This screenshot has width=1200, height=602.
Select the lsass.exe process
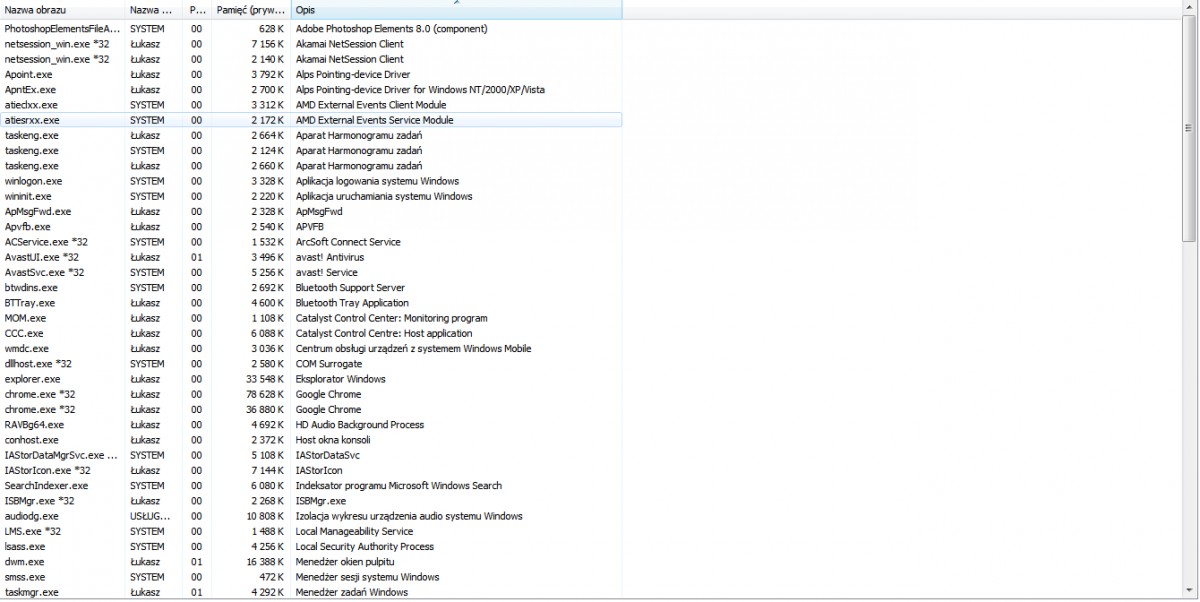(311, 547)
